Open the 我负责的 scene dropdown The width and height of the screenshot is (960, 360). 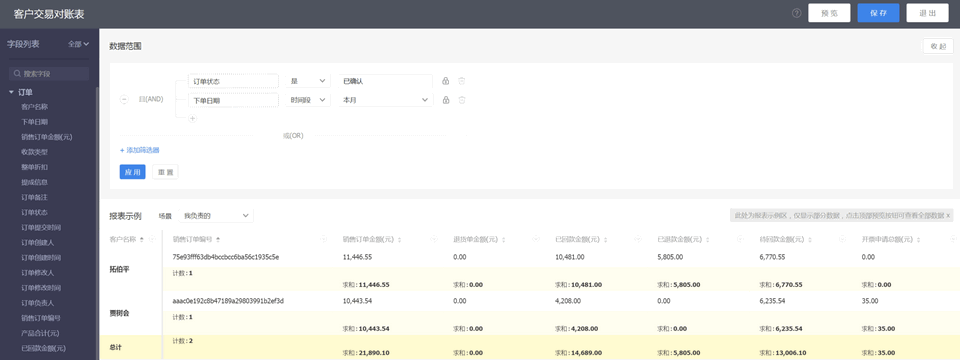click(216, 216)
